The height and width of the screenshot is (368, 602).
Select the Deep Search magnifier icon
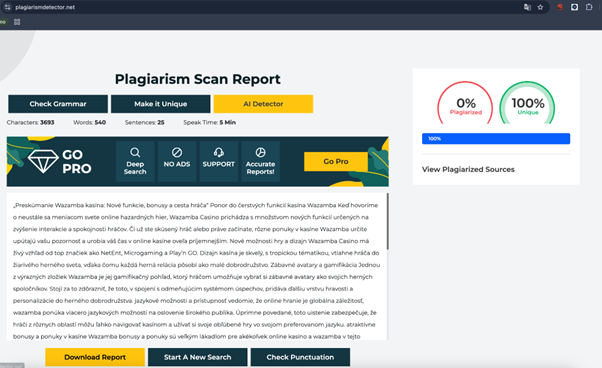pos(135,153)
